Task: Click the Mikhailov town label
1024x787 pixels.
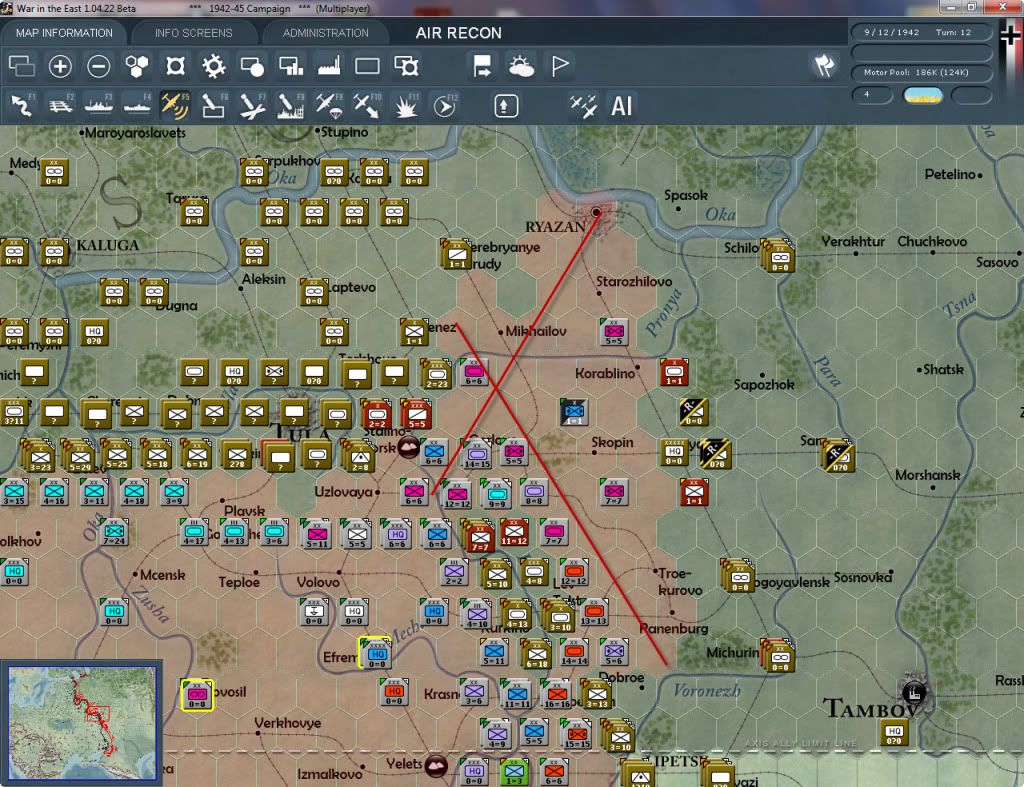Action: pos(536,331)
